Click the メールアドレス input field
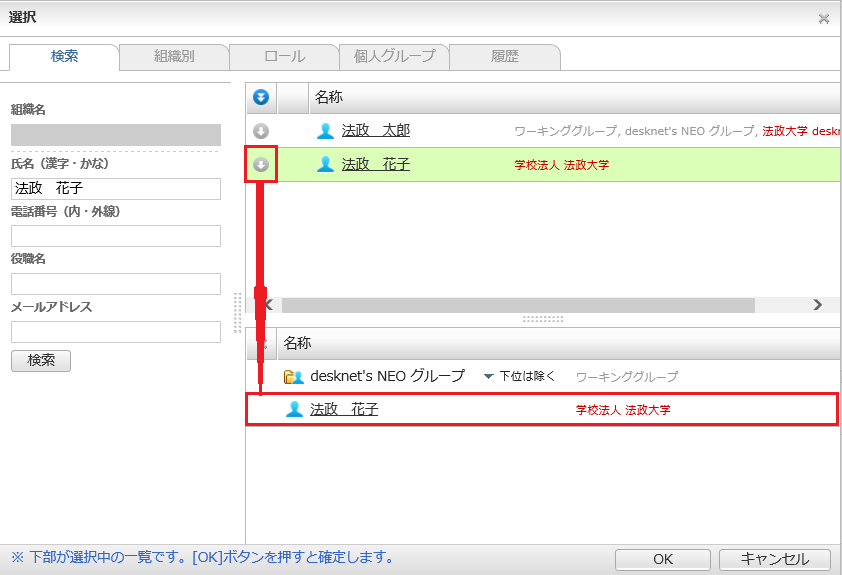The width and height of the screenshot is (842, 575). coord(116,332)
